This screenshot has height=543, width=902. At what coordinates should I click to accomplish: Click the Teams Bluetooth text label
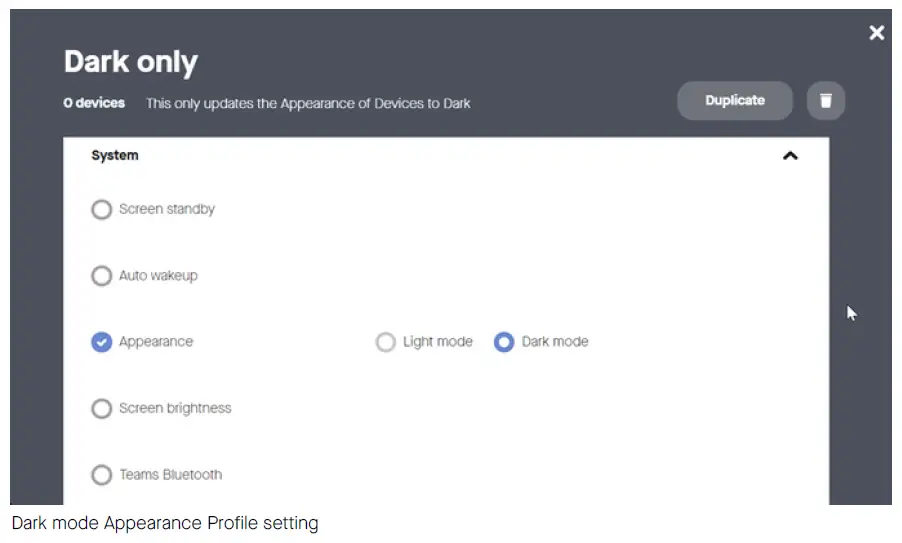[x=171, y=475]
